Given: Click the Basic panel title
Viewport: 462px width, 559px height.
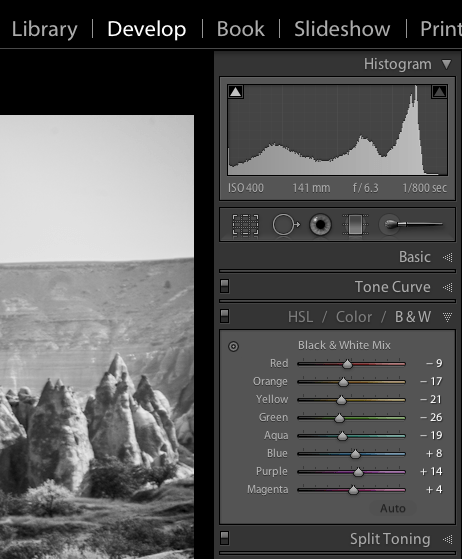Looking at the screenshot, I should pyautogui.click(x=415, y=257).
